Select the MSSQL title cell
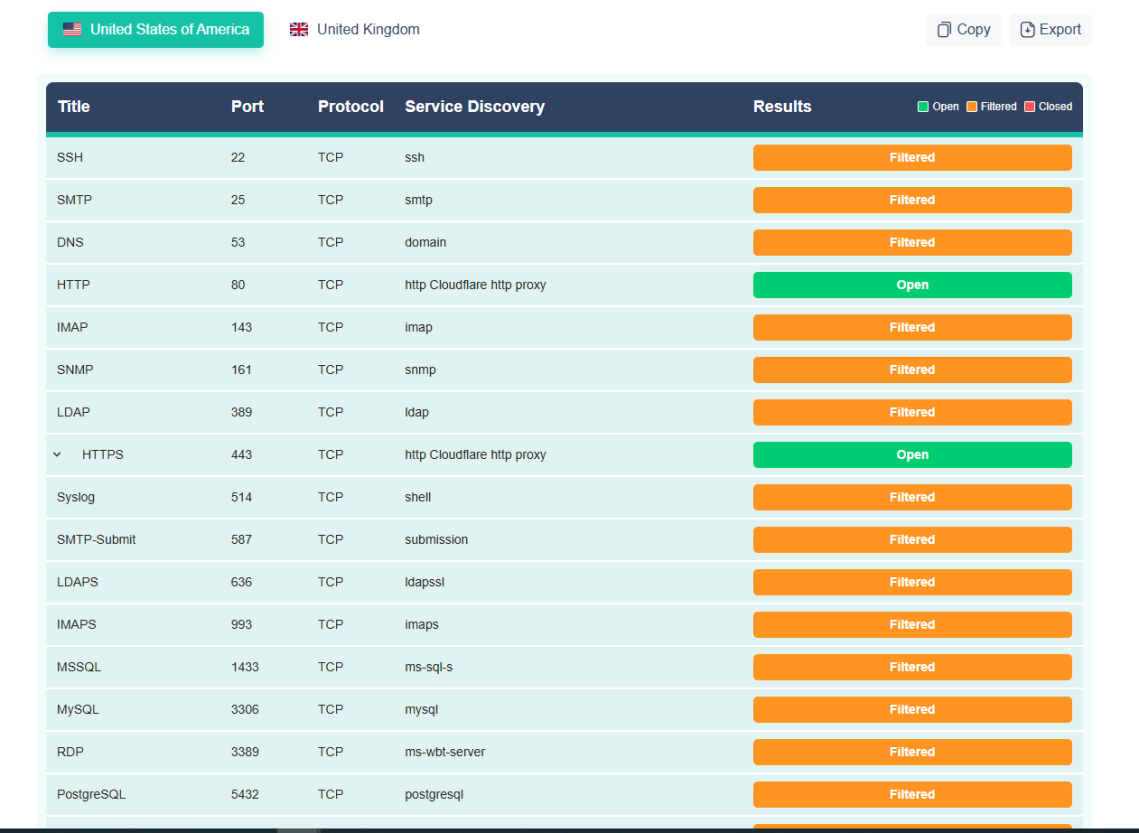 pos(78,667)
